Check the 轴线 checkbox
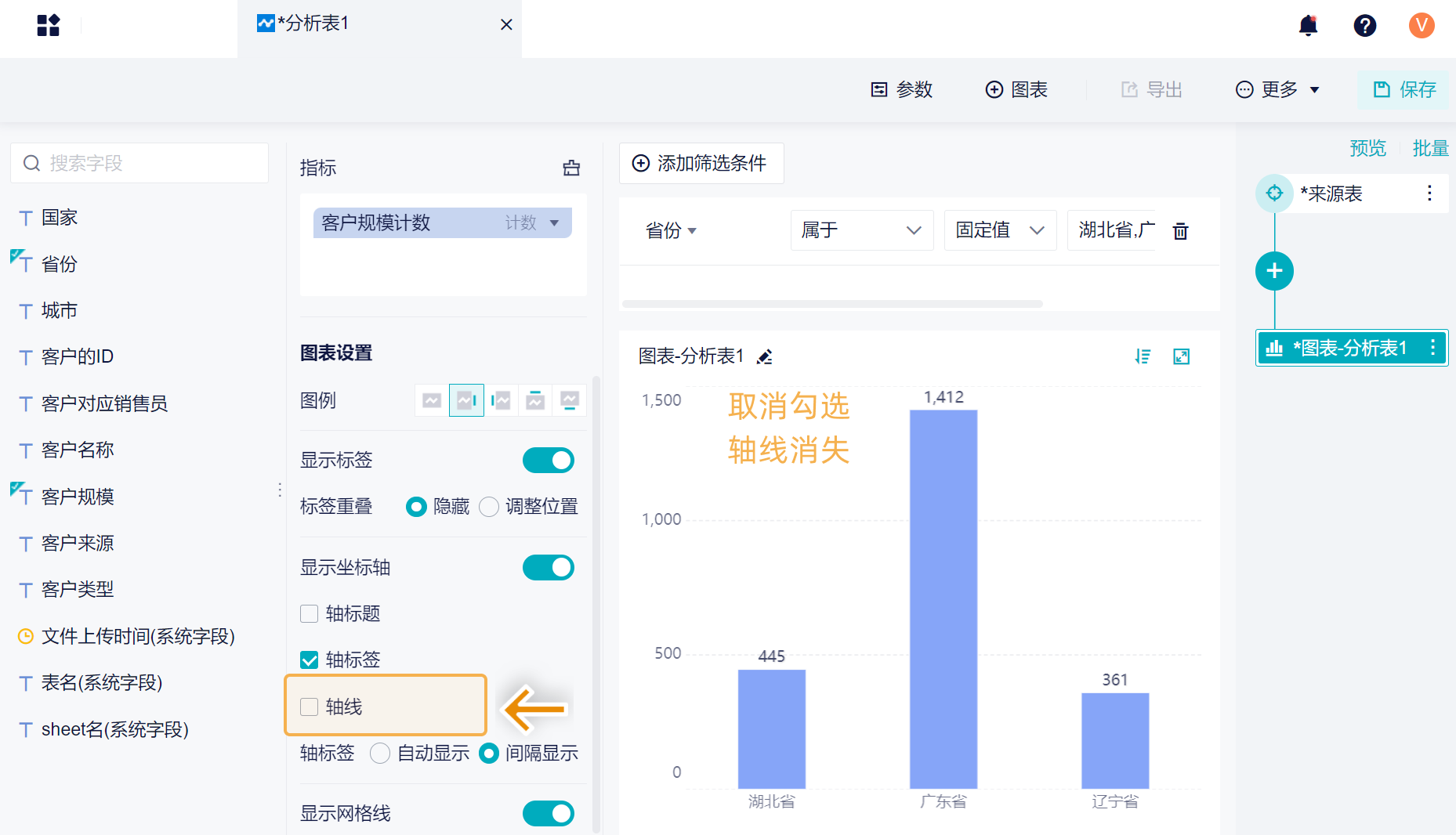The image size is (1456, 835). tap(310, 707)
